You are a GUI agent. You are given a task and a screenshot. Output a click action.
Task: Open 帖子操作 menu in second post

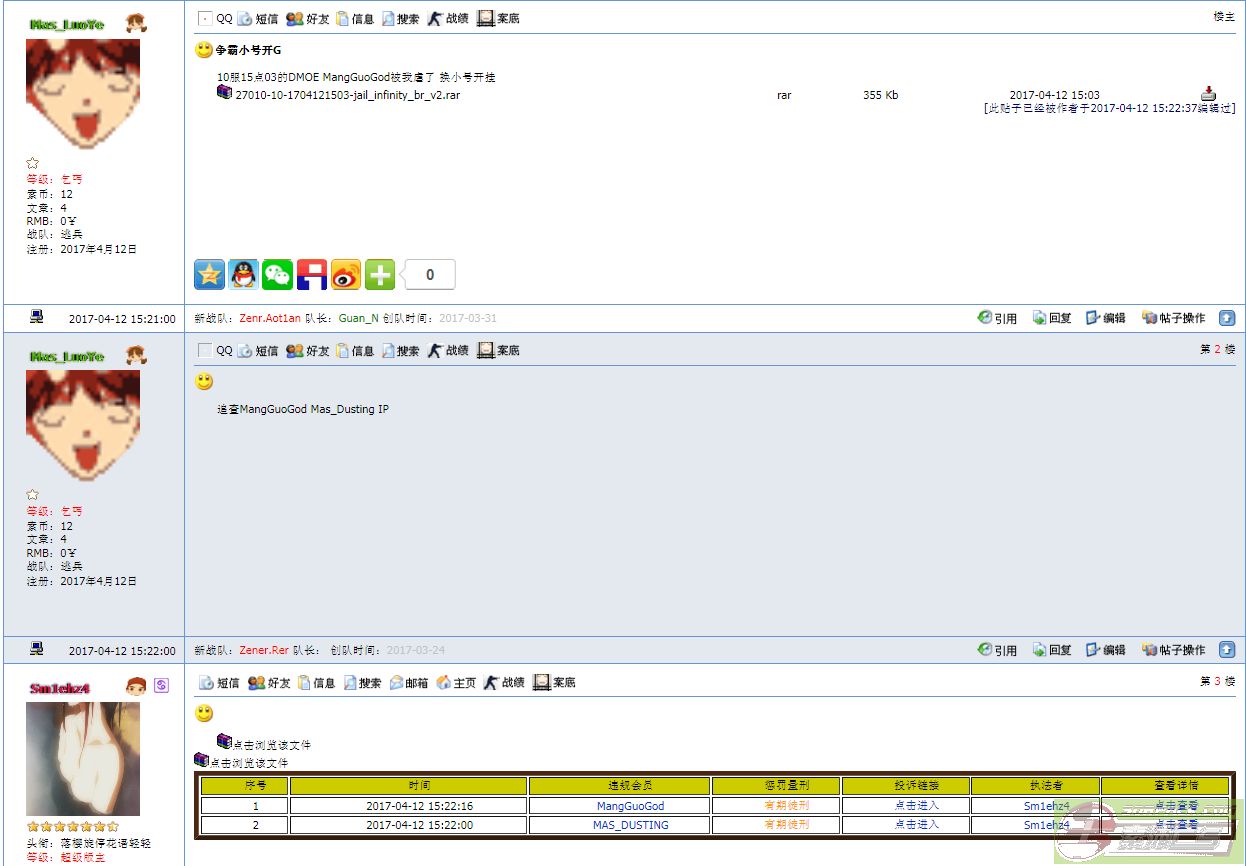pyautogui.click(x=1173, y=650)
